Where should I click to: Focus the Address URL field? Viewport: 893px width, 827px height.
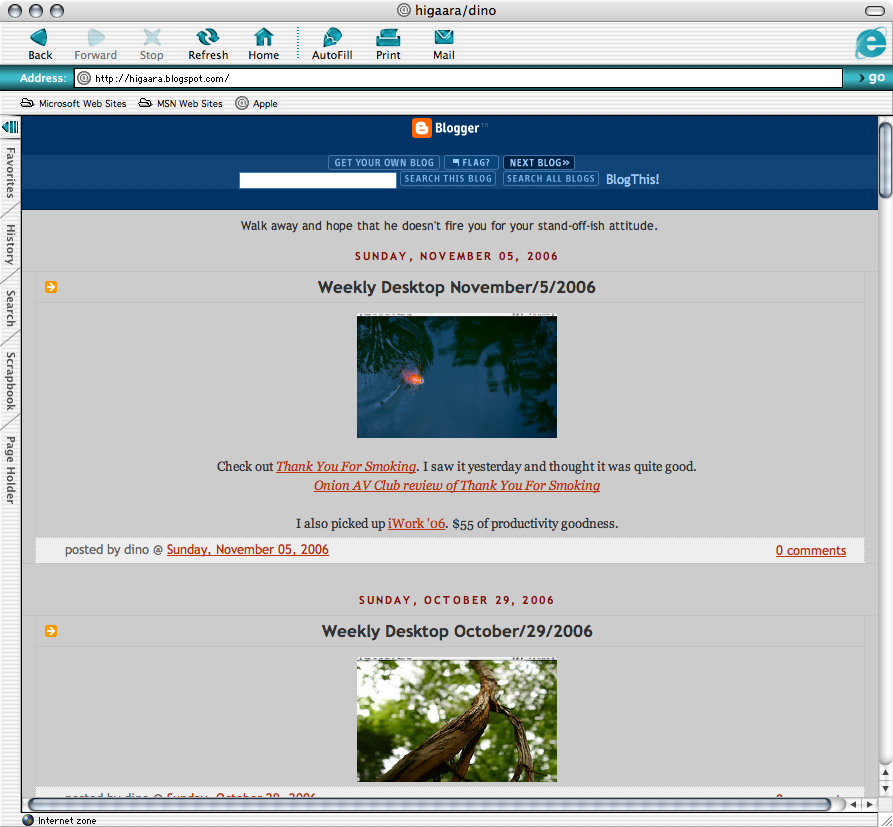click(458, 78)
